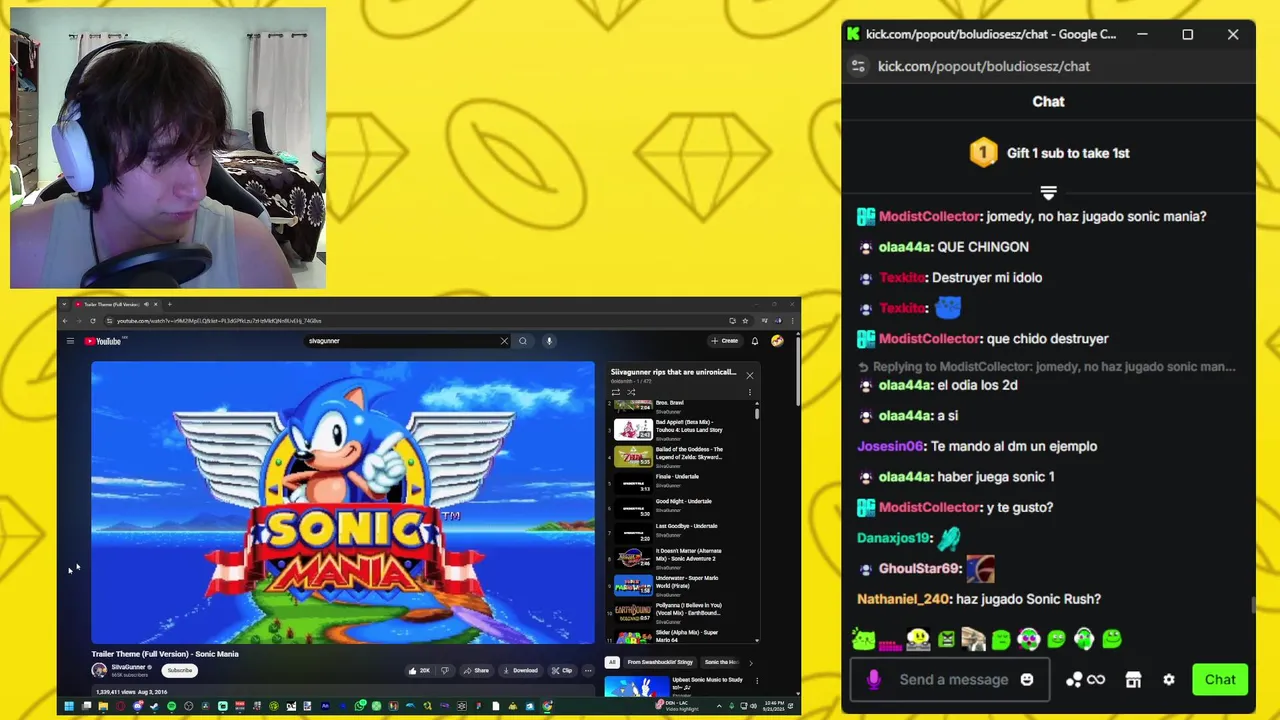
Task: Subscribe to SiIvaGunner channel
Action: (x=180, y=670)
